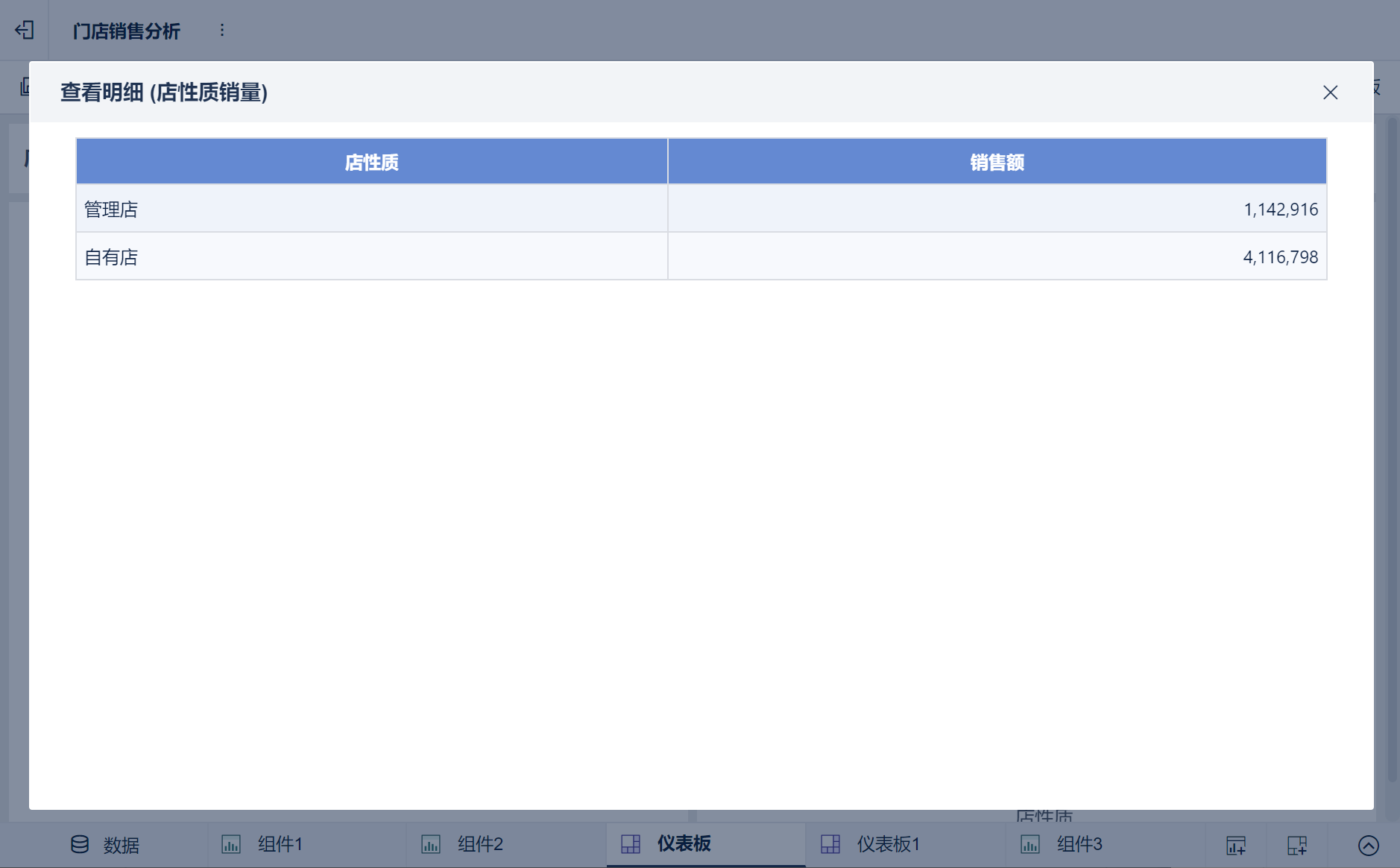Switch to the 组件1 tab
Image resolution: width=1400 pixels, height=868 pixels.
point(307,845)
